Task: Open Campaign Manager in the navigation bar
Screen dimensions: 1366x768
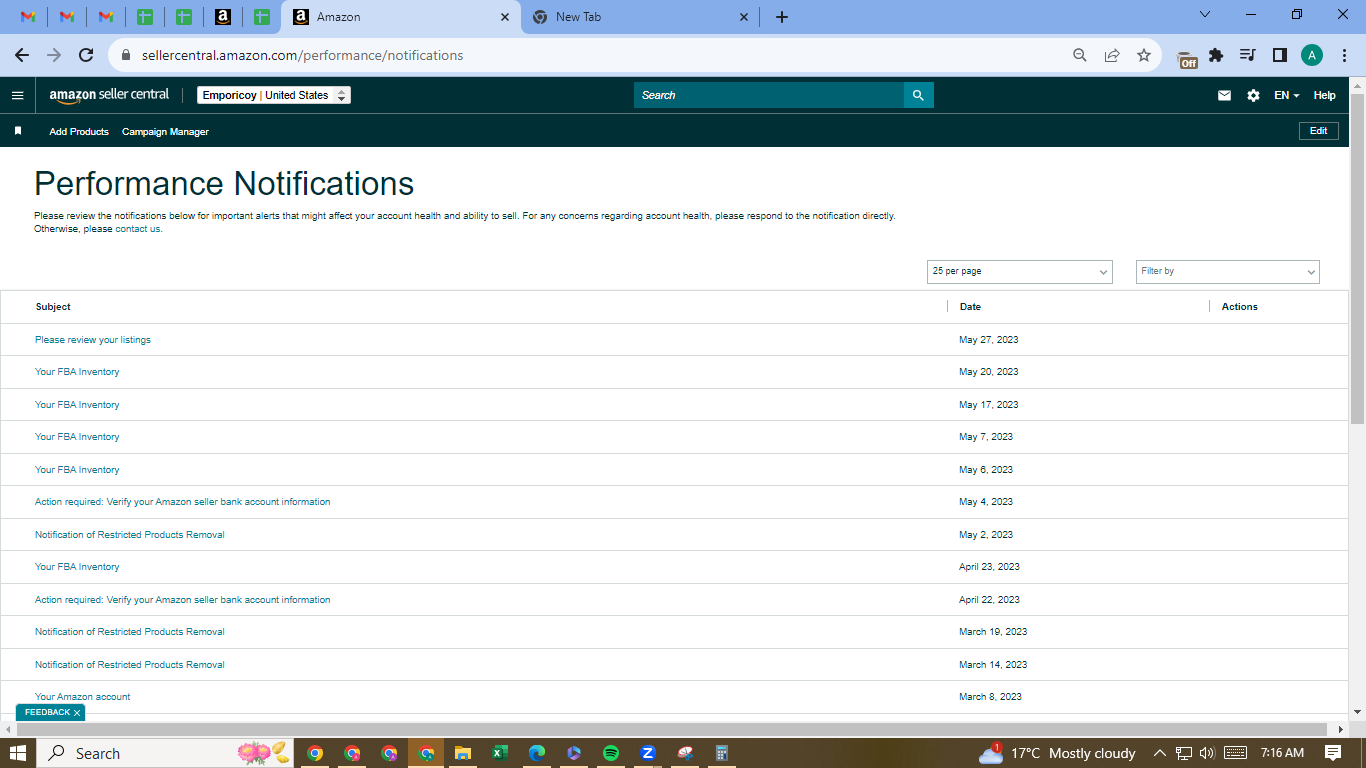Action: pos(165,132)
